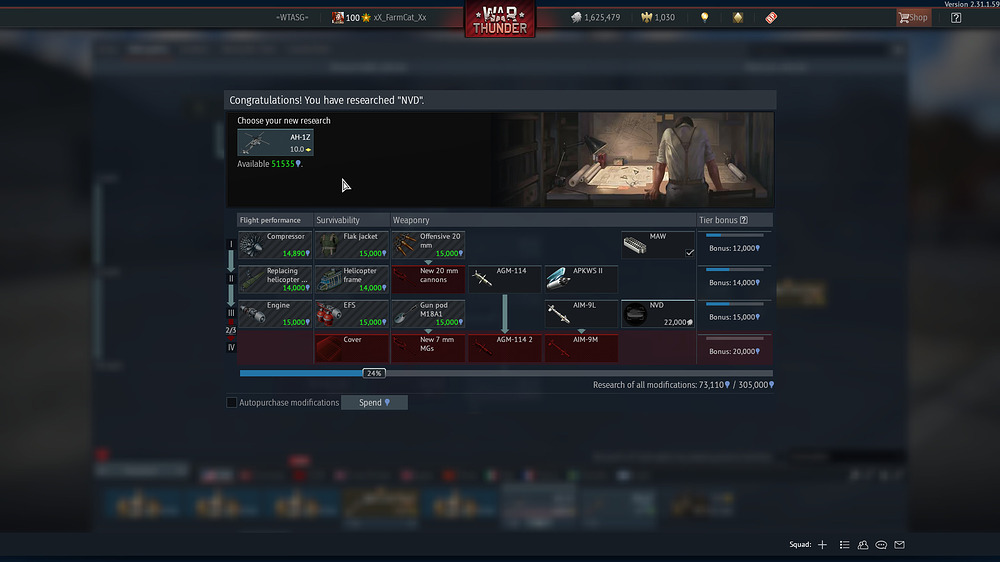Open the xX_FarmCat_Xx player profile
1000x562 pixels.
click(x=398, y=18)
